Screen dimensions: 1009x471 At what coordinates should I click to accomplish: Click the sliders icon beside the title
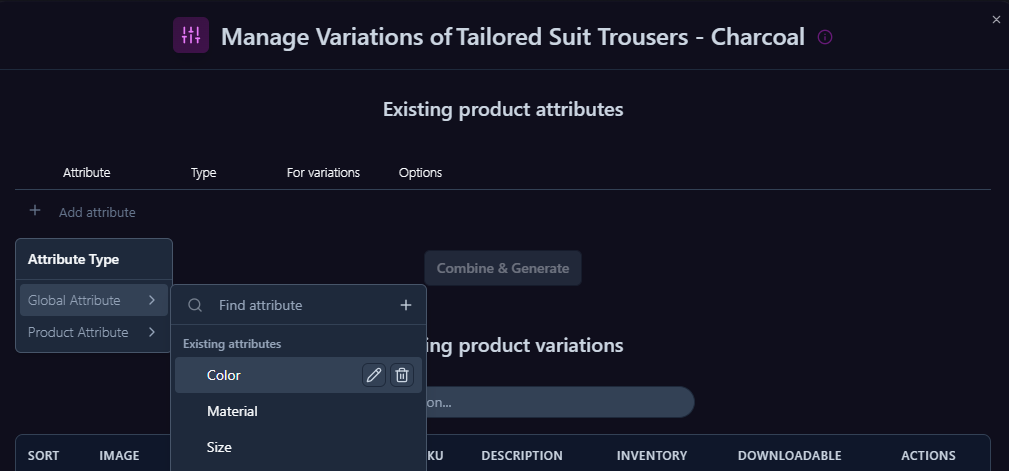point(191,36)
